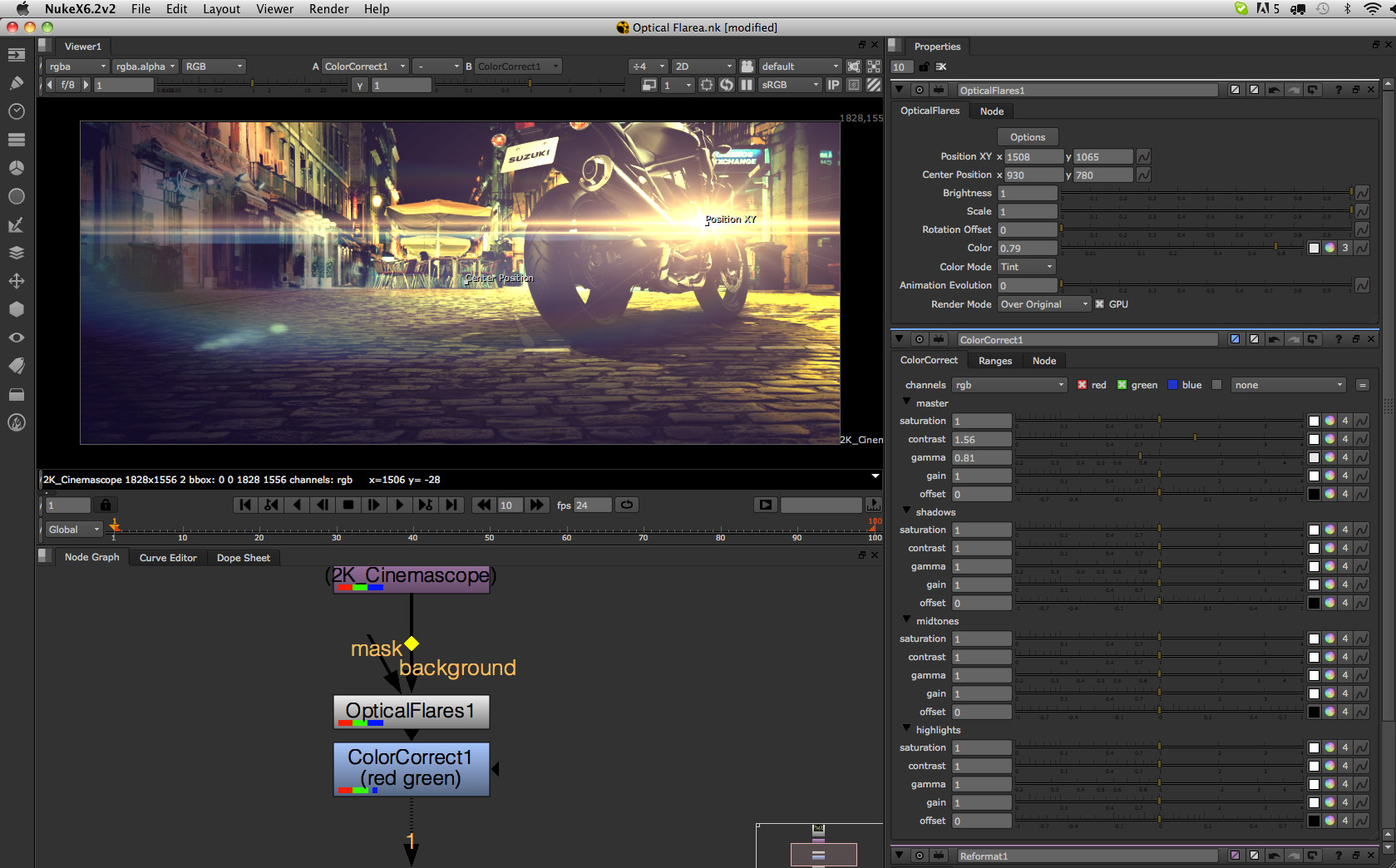The image size is (1396, 868).
Task: Click the Keyer eyedropper icon in toolbar
Action: tap(17, 224)
